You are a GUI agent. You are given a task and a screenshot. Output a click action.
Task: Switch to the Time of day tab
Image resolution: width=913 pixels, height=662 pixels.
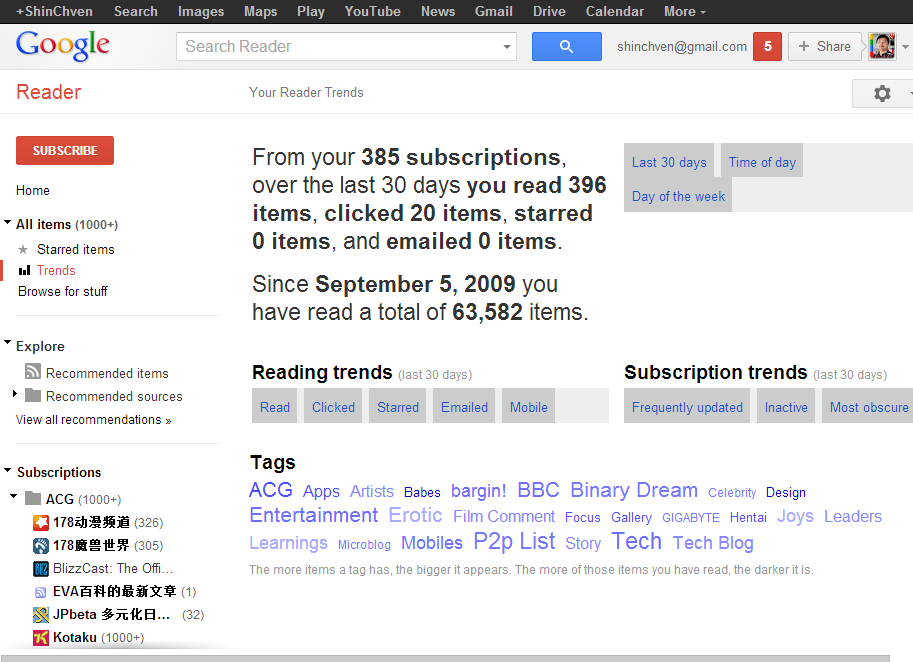(x=762, y=162)
